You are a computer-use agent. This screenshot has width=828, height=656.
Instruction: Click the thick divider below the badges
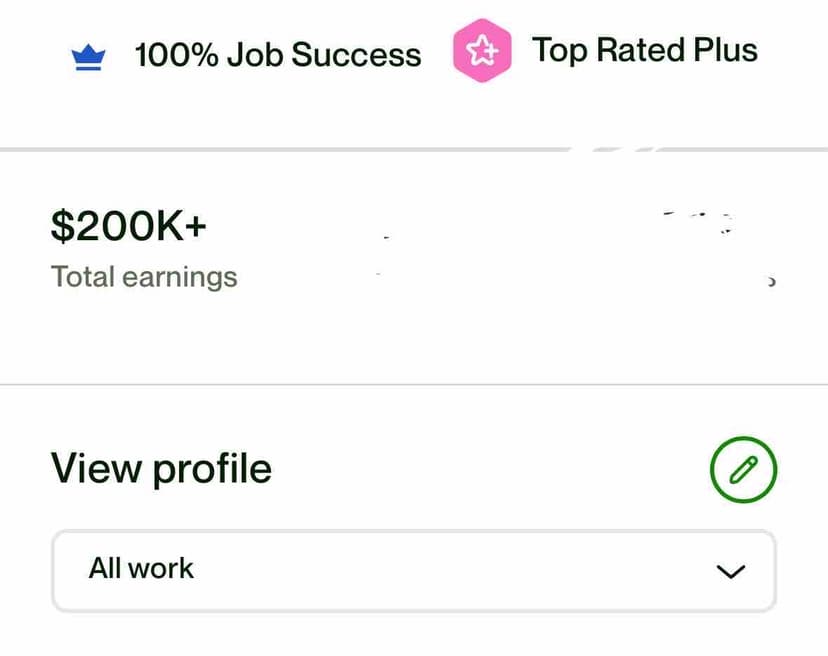click(300, 150)
